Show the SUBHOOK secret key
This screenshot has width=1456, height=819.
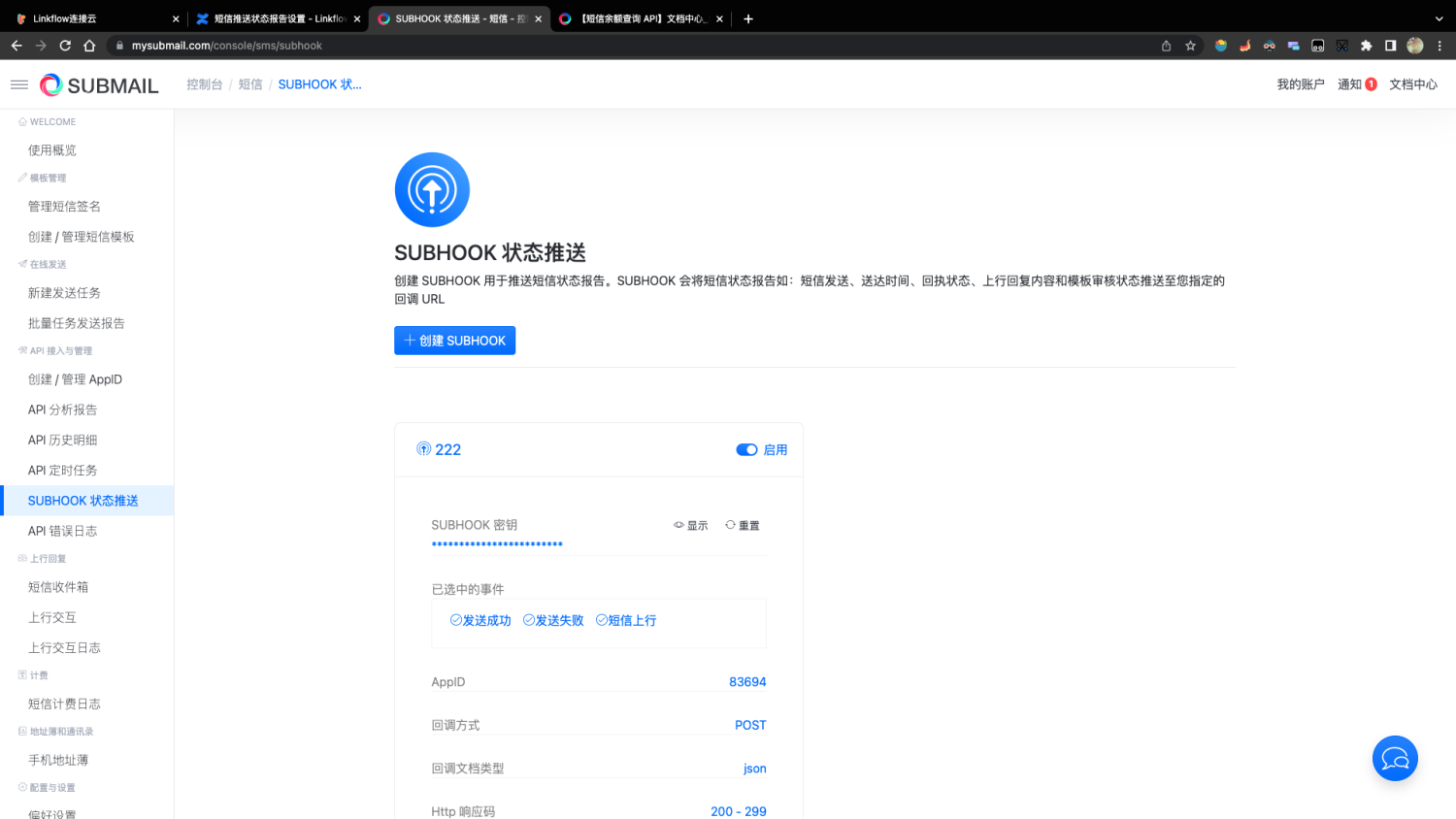point(691,525)
